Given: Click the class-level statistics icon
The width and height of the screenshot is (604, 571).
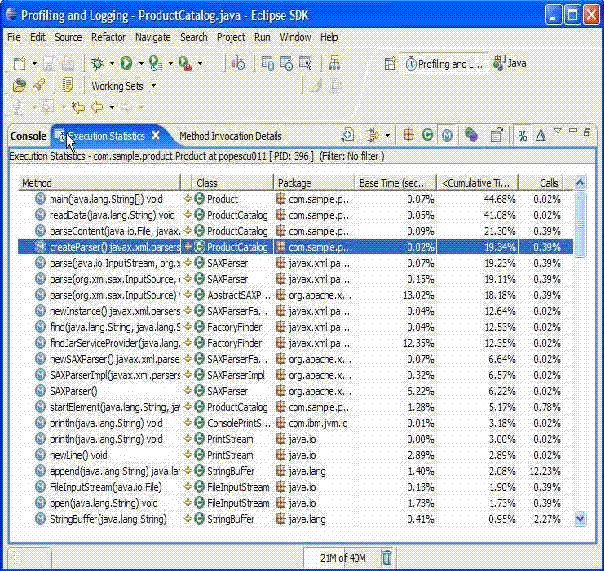Looking at the screenshot, I should 428,136.
